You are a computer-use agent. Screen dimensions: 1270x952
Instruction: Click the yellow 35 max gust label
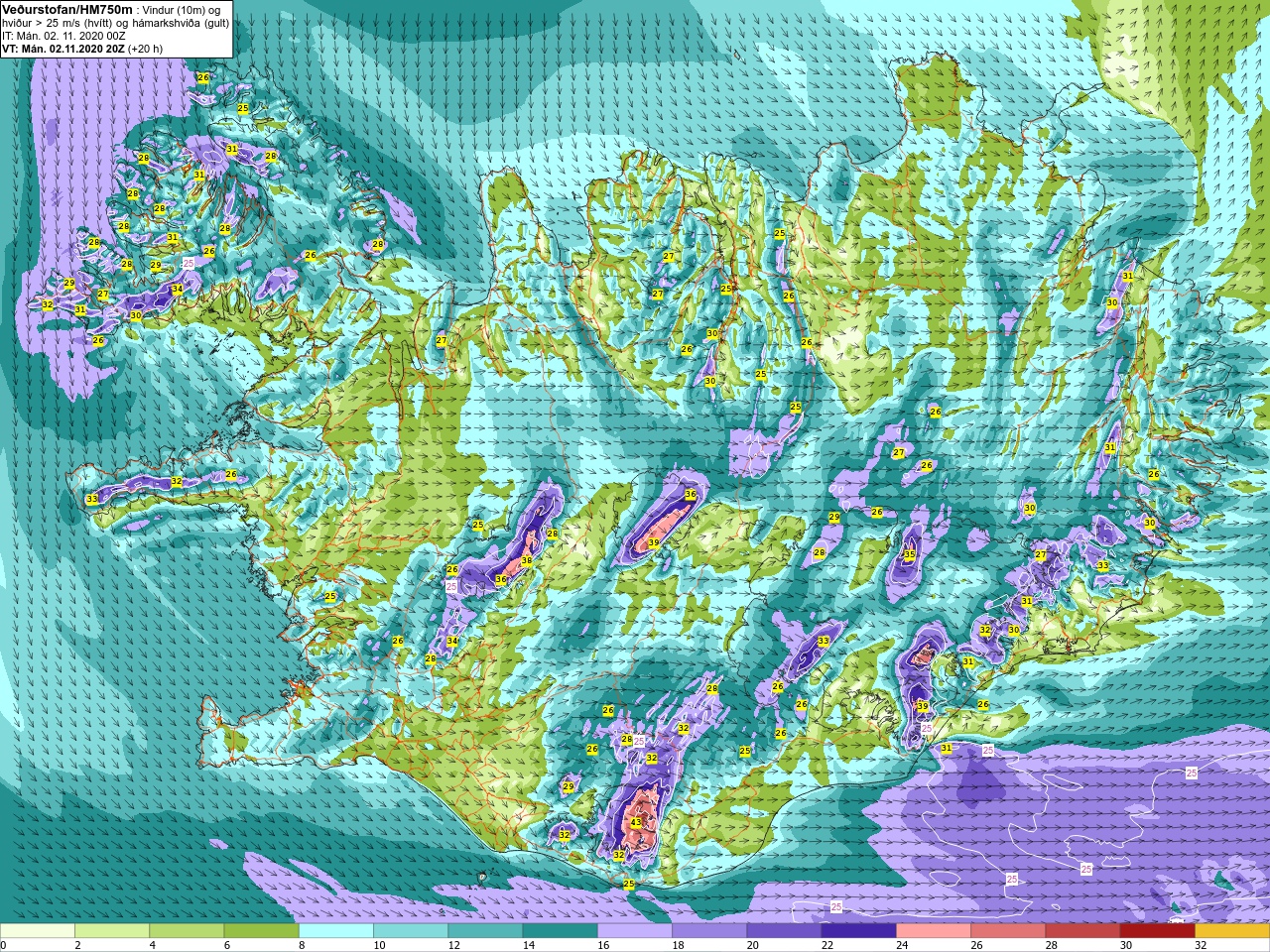pos(909,554)
